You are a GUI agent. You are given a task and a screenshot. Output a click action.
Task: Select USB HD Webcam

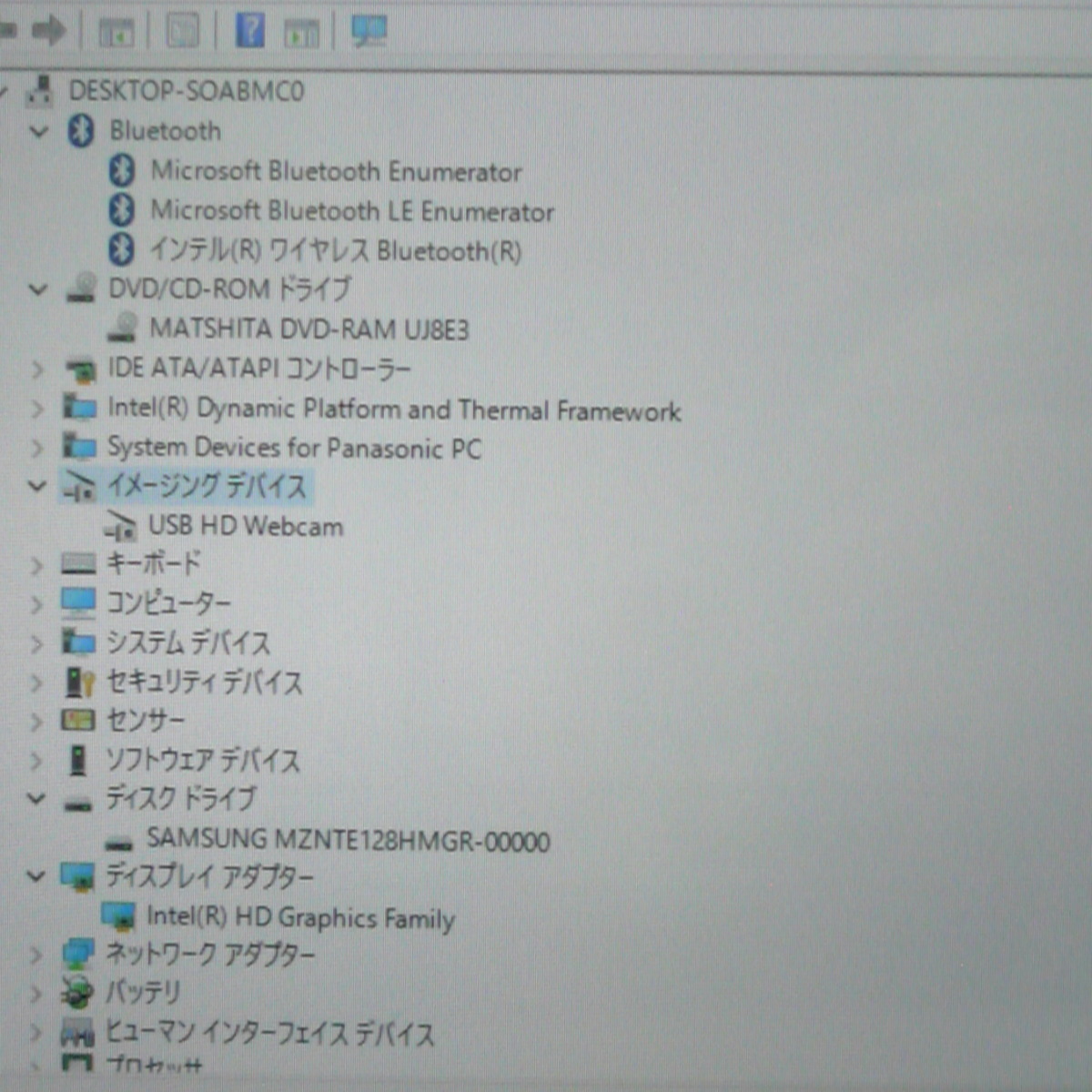coord(246,526)
